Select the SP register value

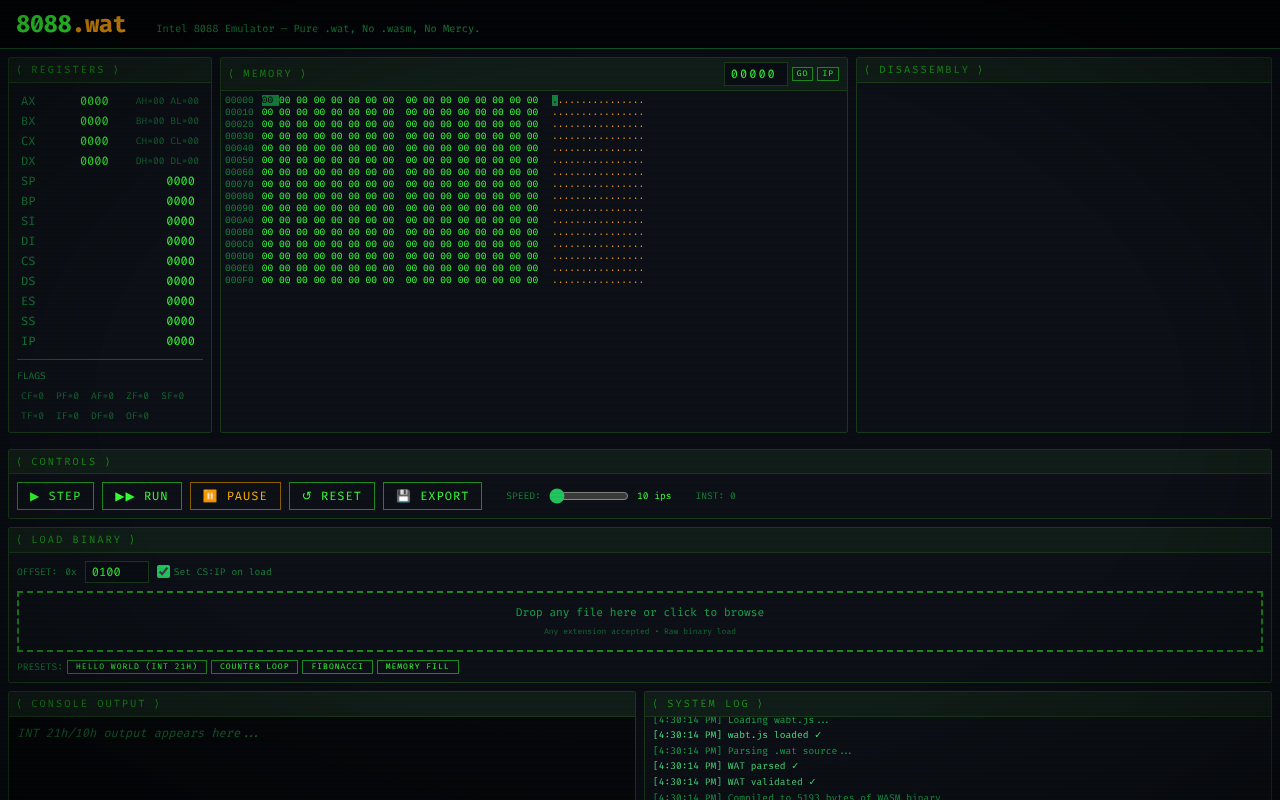pyautogui.click(x=181, y=181)
